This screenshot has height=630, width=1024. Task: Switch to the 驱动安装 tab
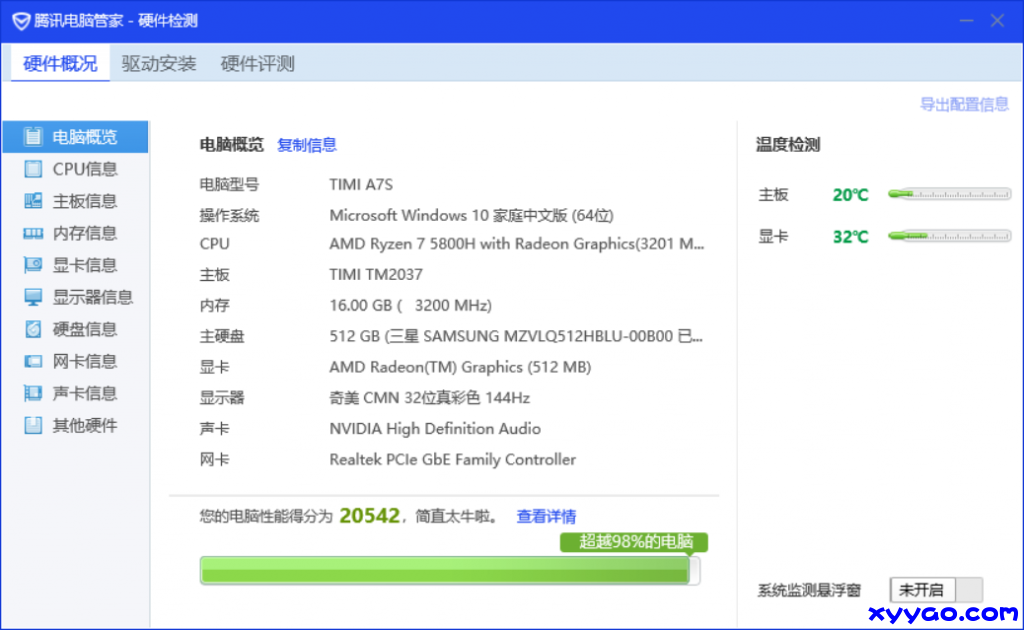coord(159,64)
